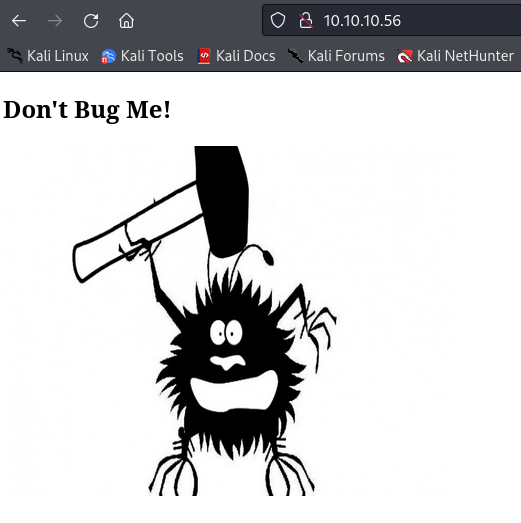The image size is (521, 523).
Task: Open the Kali Docs bookmark
Action: (x=236, y=56)
